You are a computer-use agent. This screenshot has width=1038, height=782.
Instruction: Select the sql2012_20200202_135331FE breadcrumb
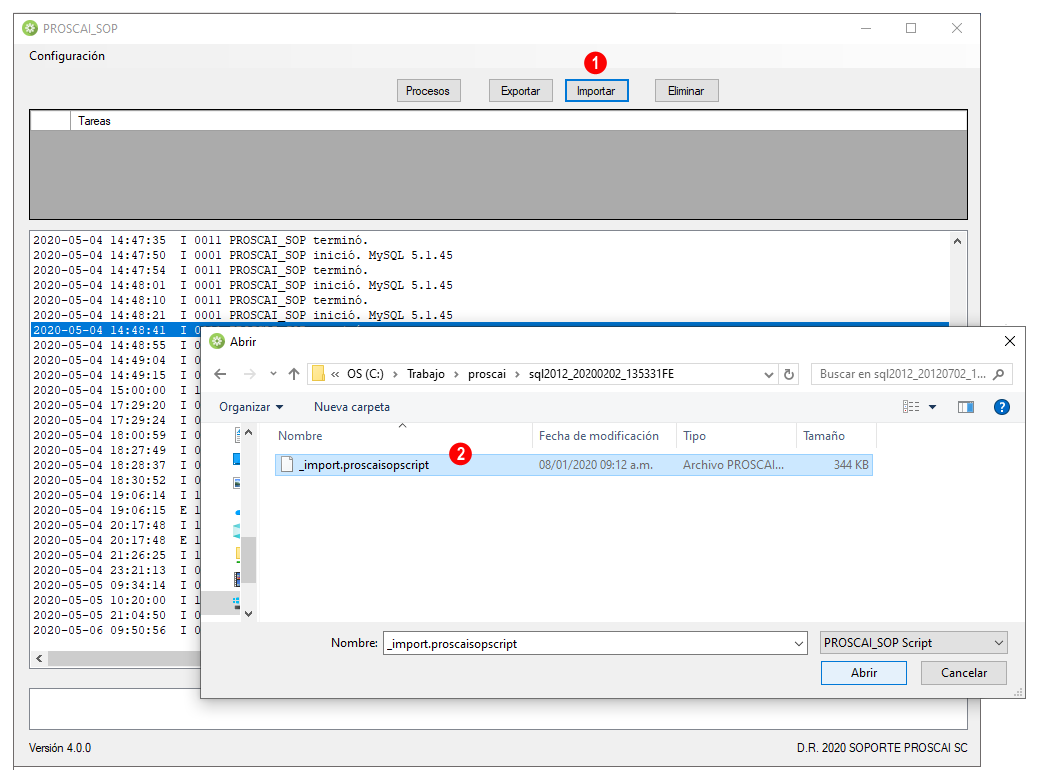(x=601, y=374)
